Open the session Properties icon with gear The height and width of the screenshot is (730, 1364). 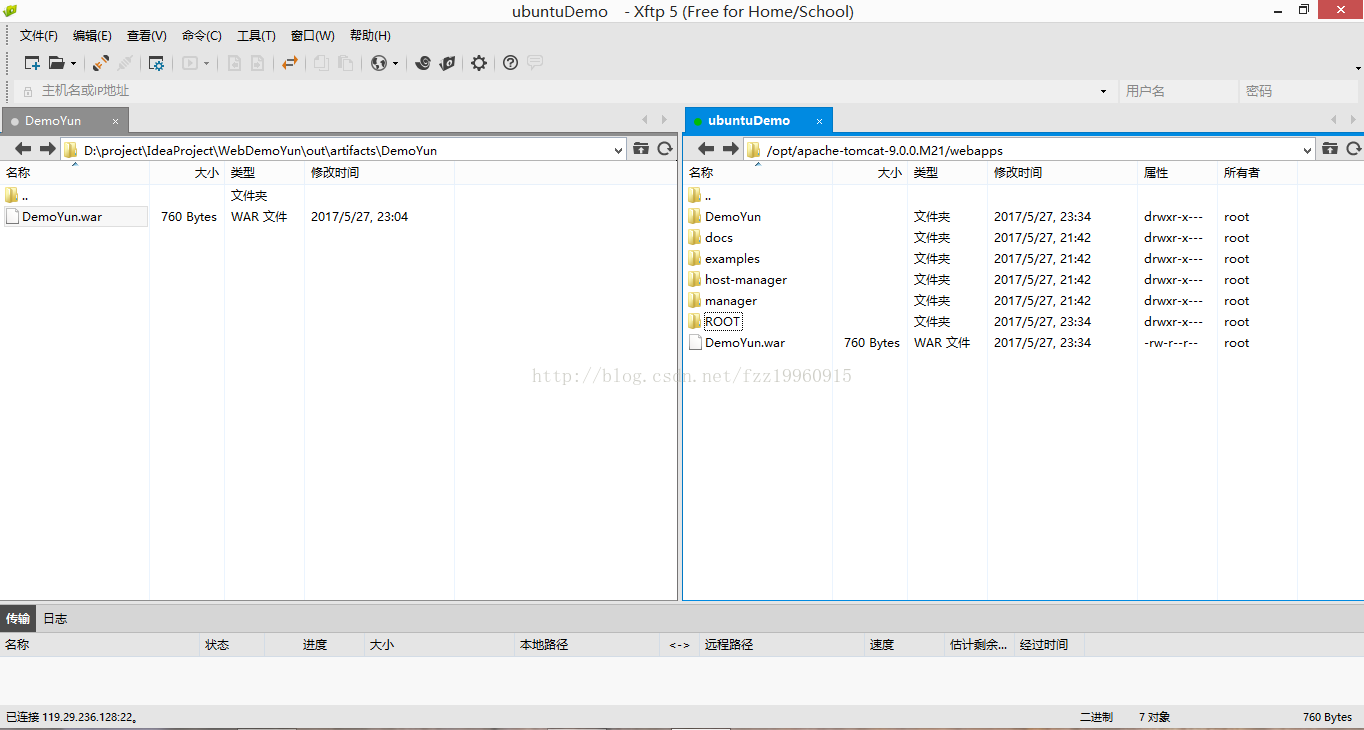click(156, 63)
